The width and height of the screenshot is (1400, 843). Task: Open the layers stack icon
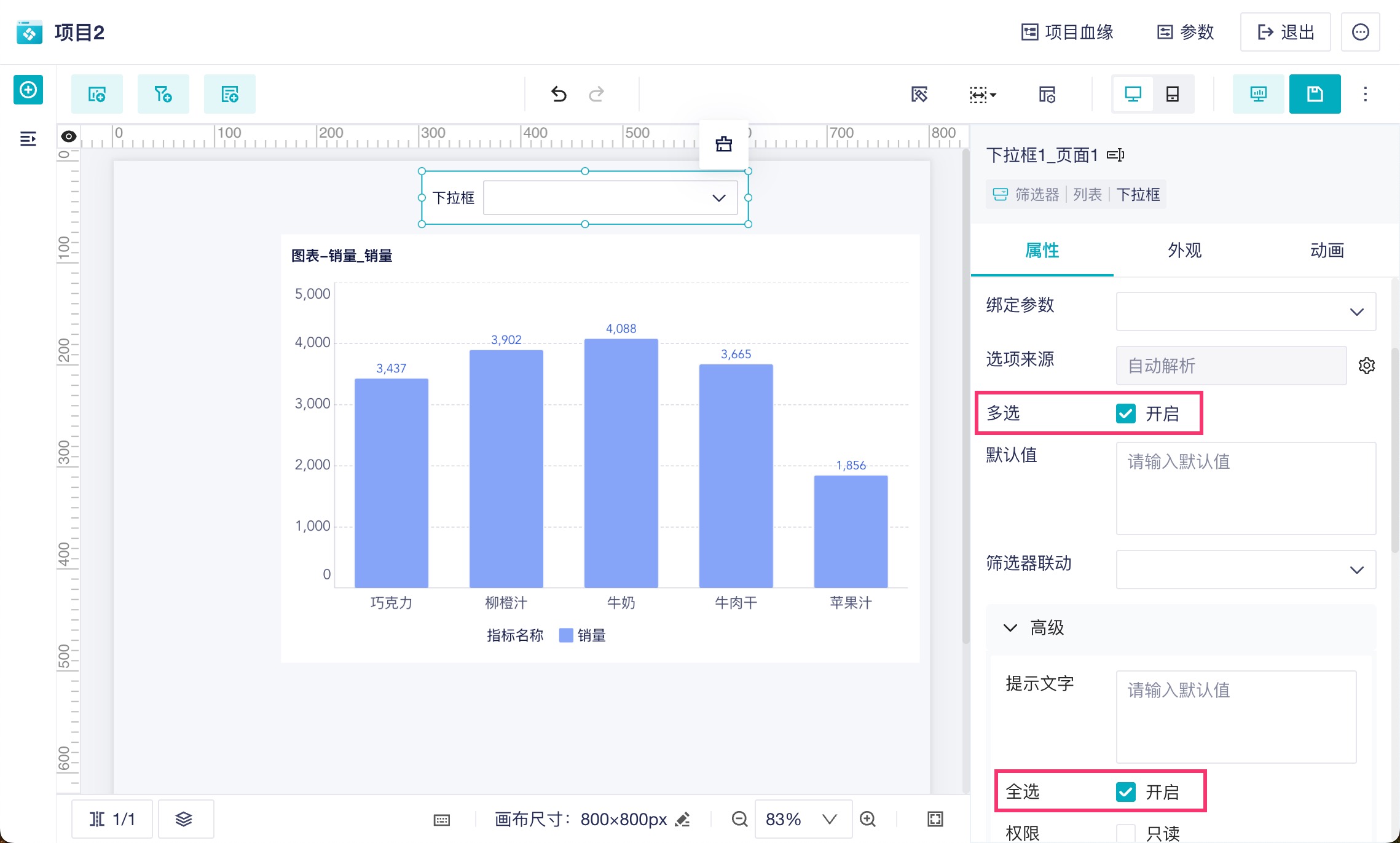184,819
